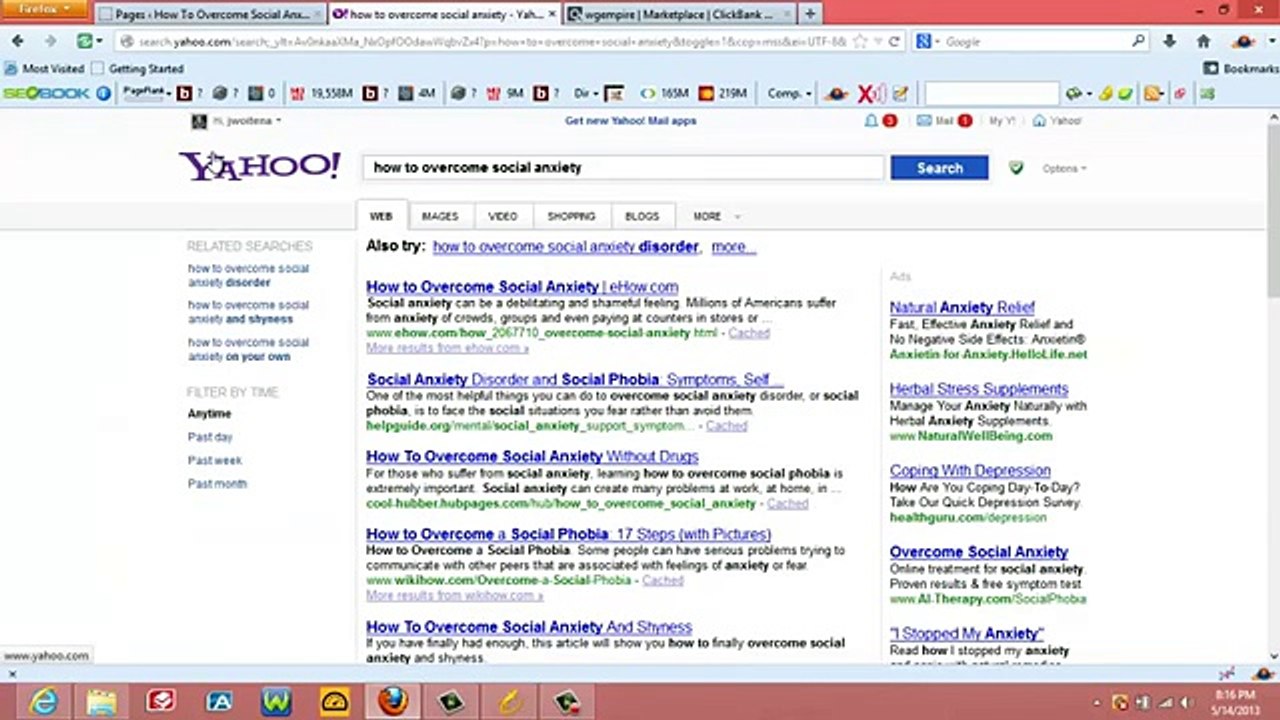Open File Explorer from the taskbar
Screen dimensions: 1280x720
101,702
